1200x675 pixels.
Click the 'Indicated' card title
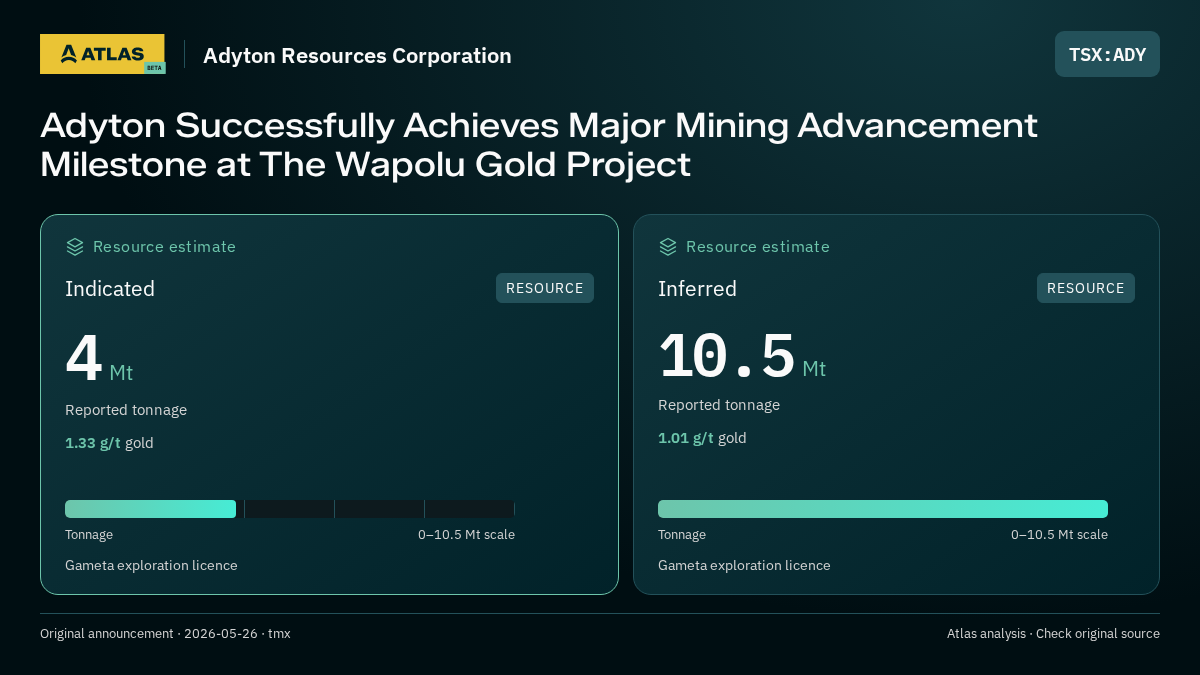110,289
